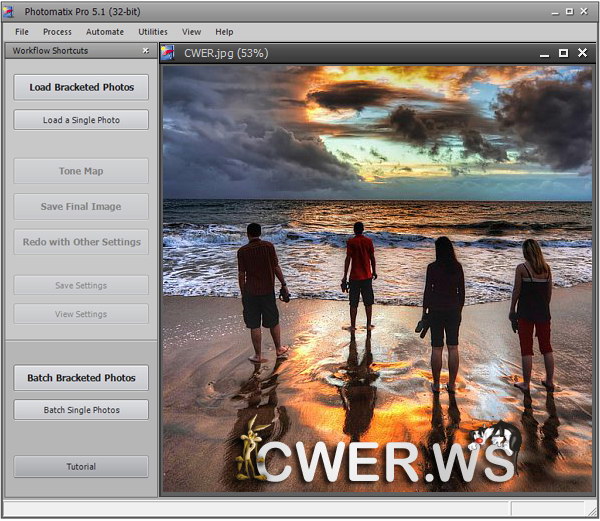Show the View menu
Screen dimensions: 600x521
tap(191, 32)
